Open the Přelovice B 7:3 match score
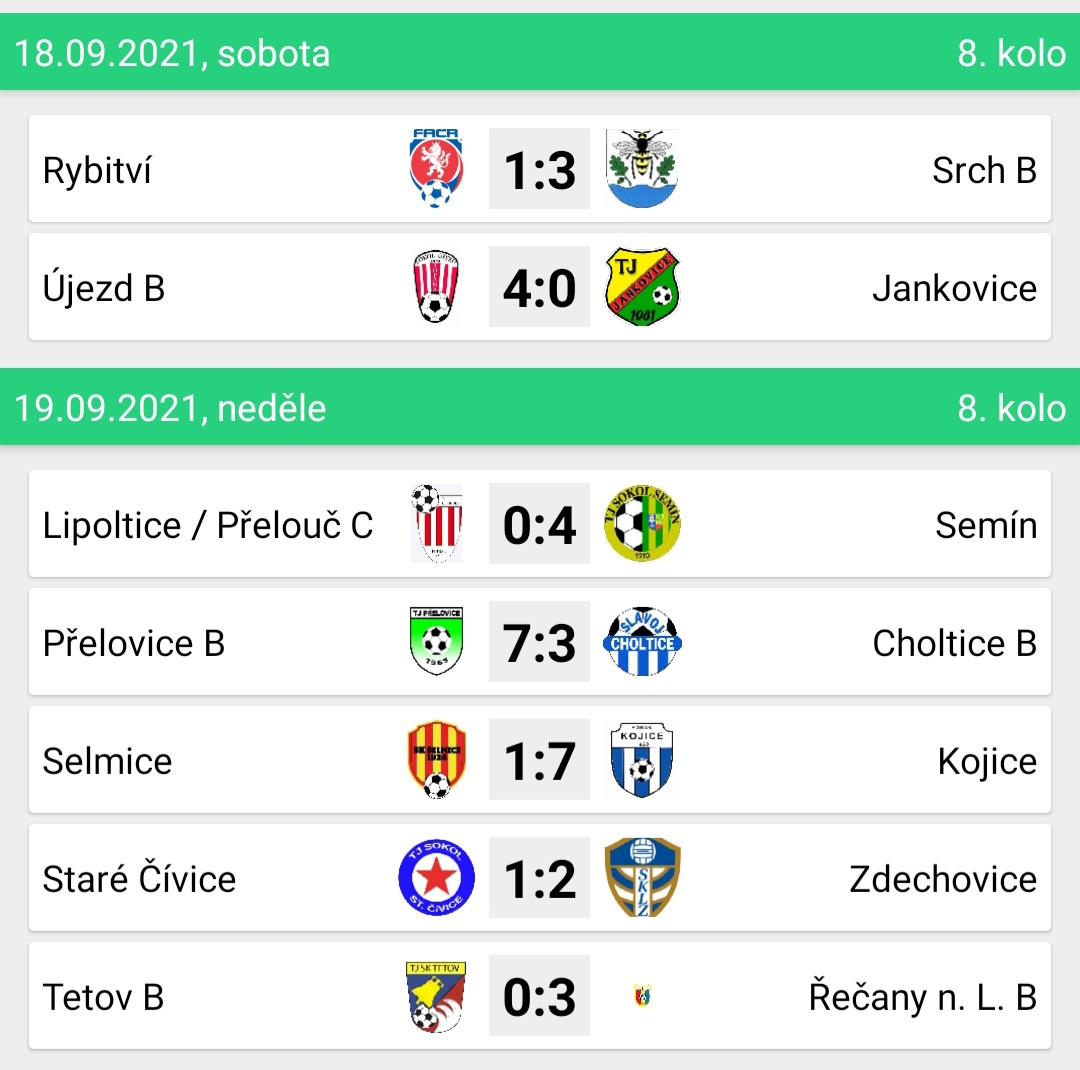1080x1070 pixels. (539, 641)
